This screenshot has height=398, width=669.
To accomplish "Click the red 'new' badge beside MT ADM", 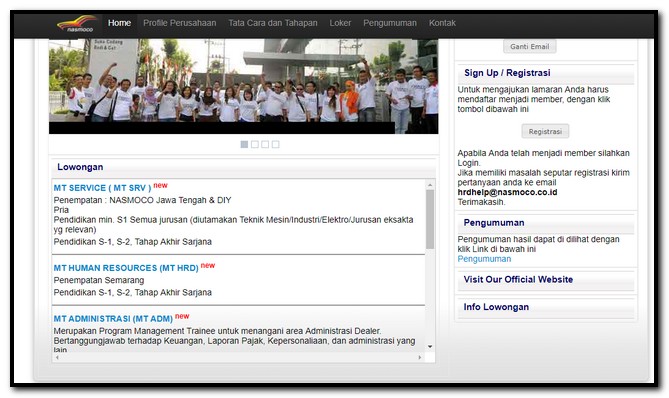I will coord(182,316).
